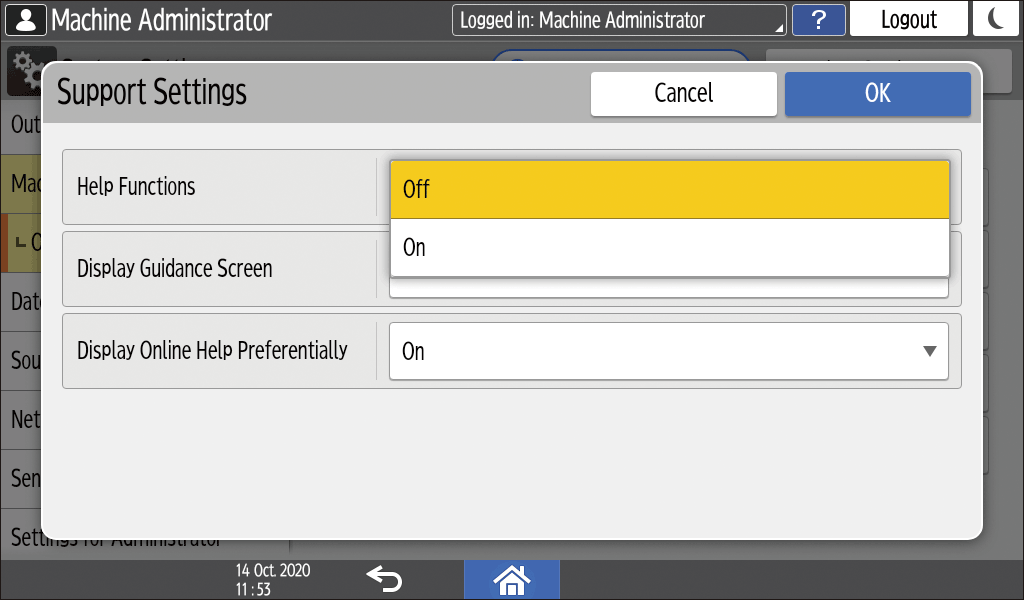The image size is (1024, 600).
Task: Tap the Home icon in bottom bar
Action: click(x=511, y=579)
